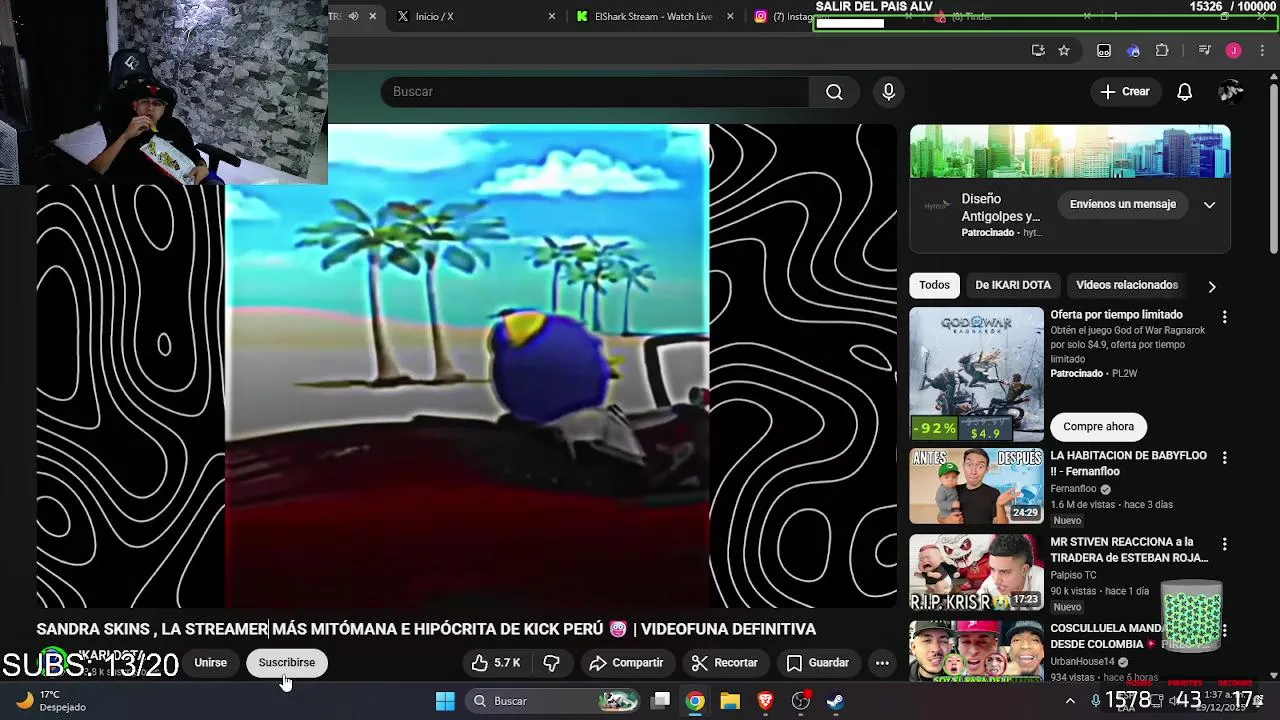Open the MR STIVEN REACCIONA video thumbnail
The image size is (1280, 720).
(976, 573)
